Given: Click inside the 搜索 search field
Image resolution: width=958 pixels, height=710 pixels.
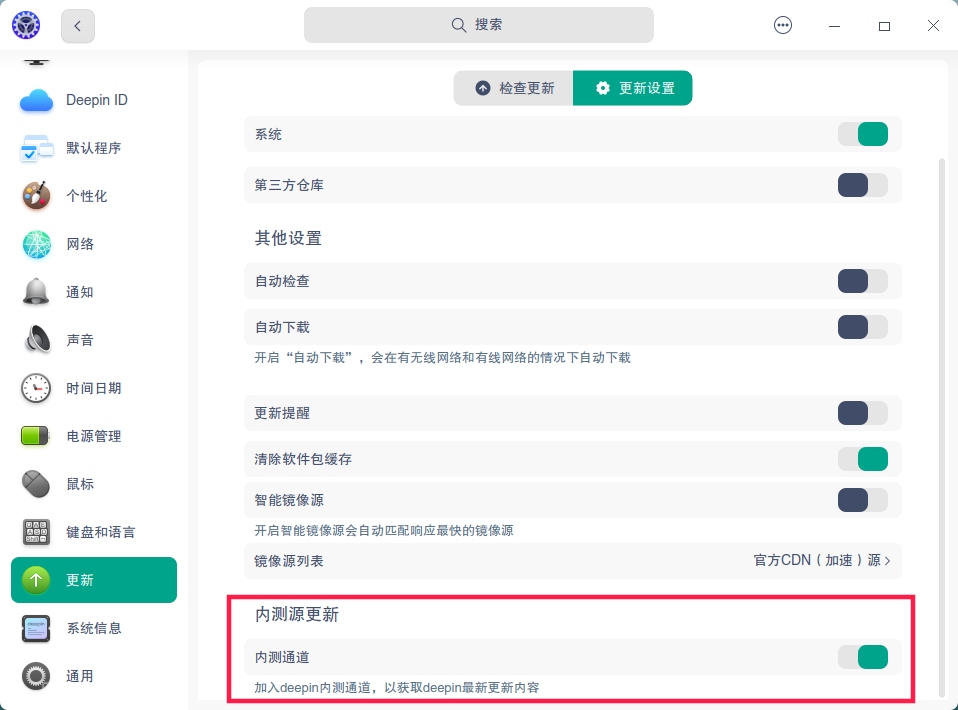Looking at the screenshot, I should coord(479,25).
